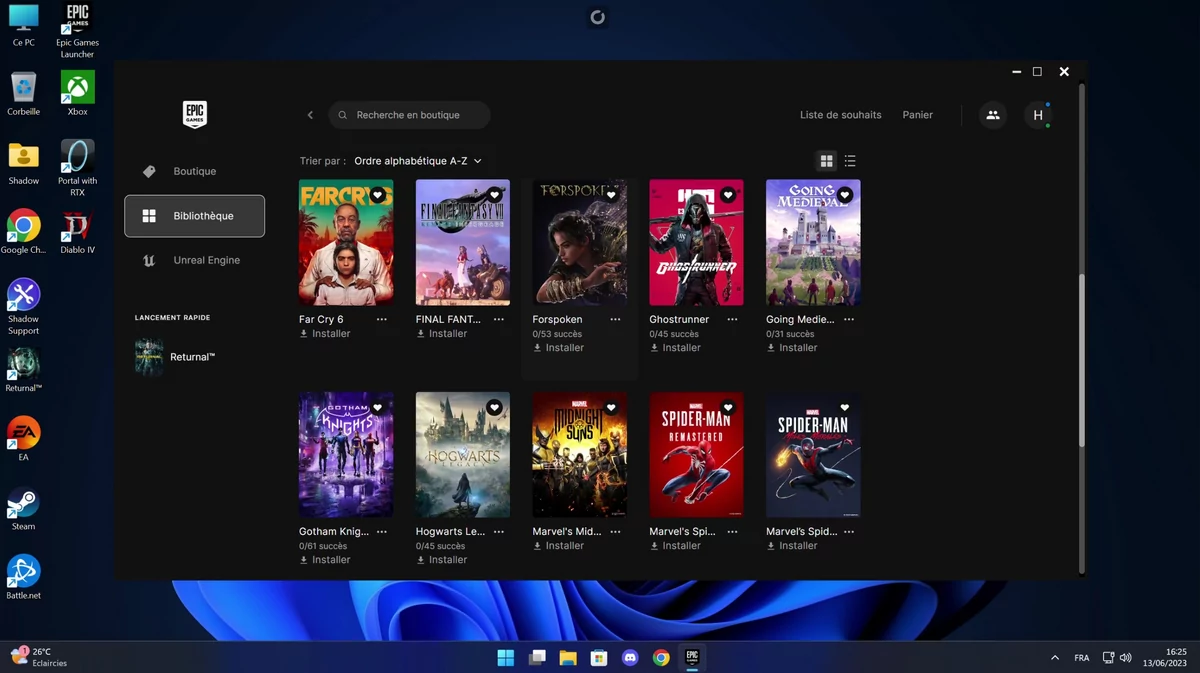The height and width of the screenshot is (673, 1200).
Task: Open the Panier cart
Action: pyautogui.click(x=918, y=115)
